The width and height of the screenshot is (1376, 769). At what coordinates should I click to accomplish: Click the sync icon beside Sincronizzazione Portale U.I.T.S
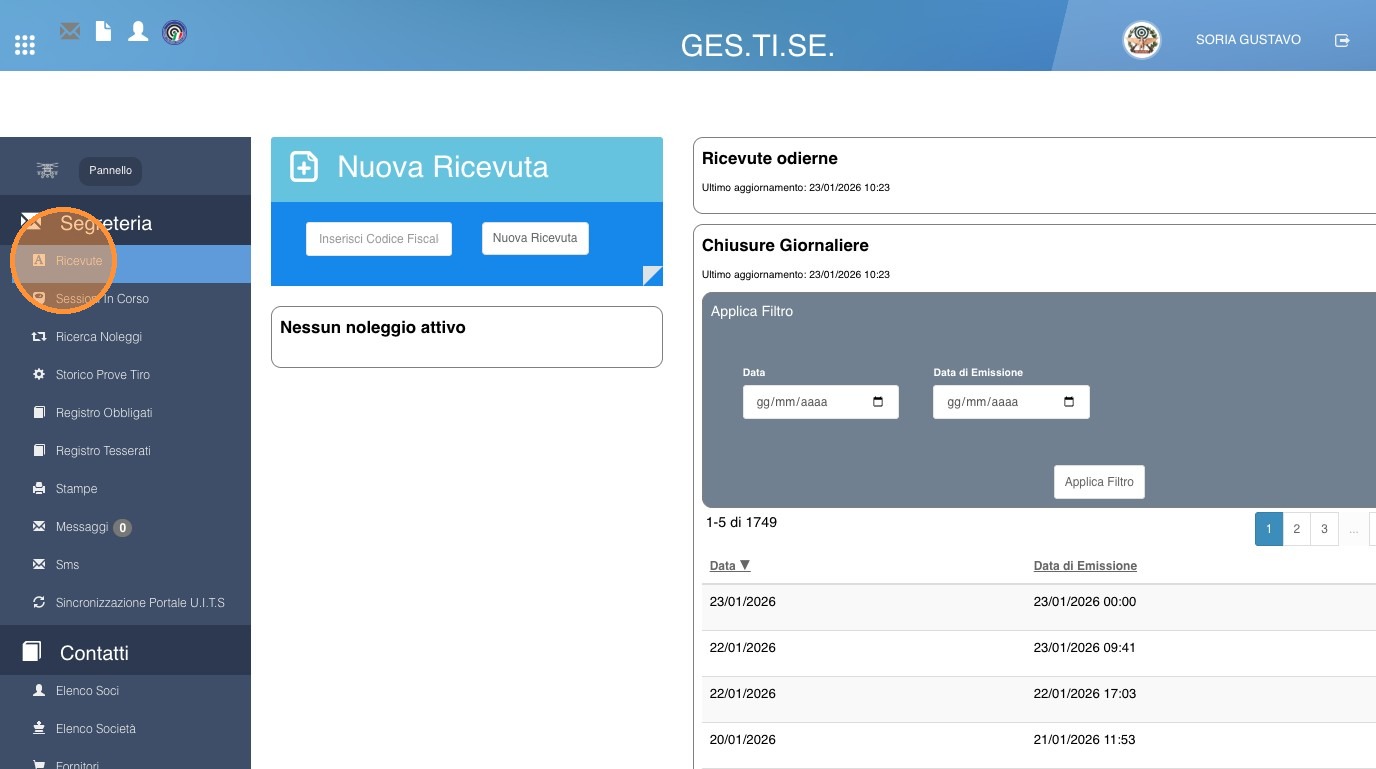click(x=39, y=603)
